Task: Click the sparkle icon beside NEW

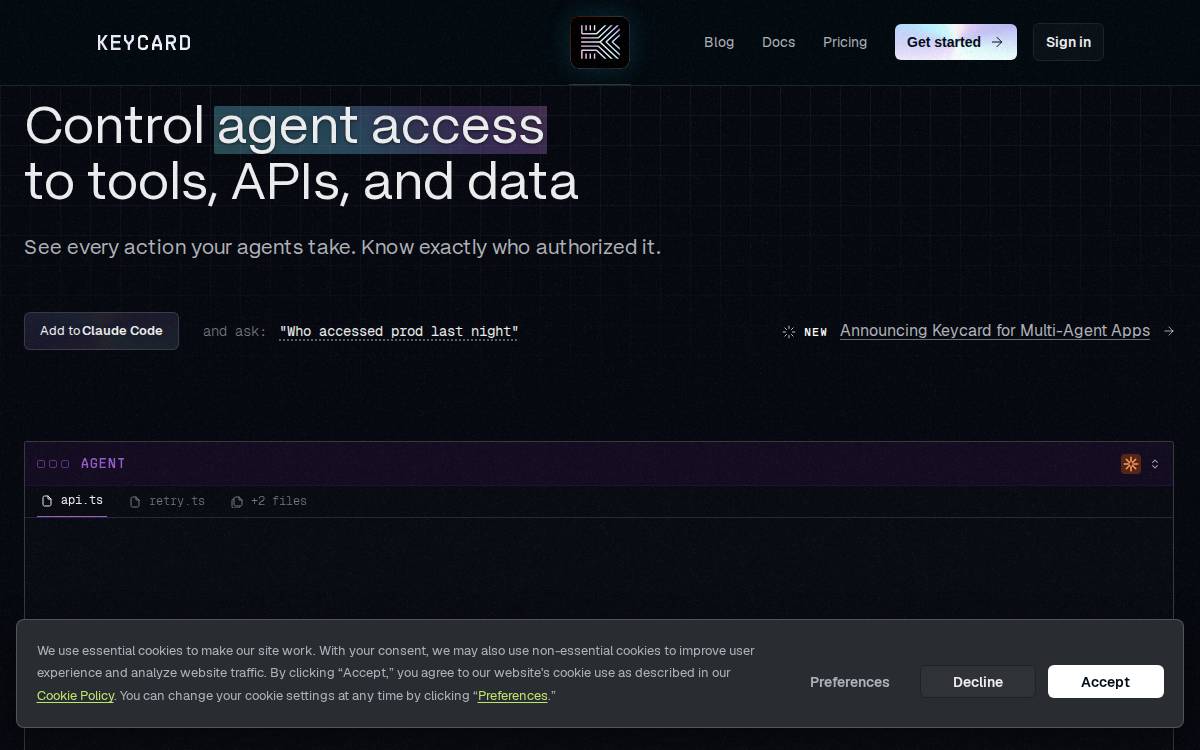Action: tap(789, 332)
